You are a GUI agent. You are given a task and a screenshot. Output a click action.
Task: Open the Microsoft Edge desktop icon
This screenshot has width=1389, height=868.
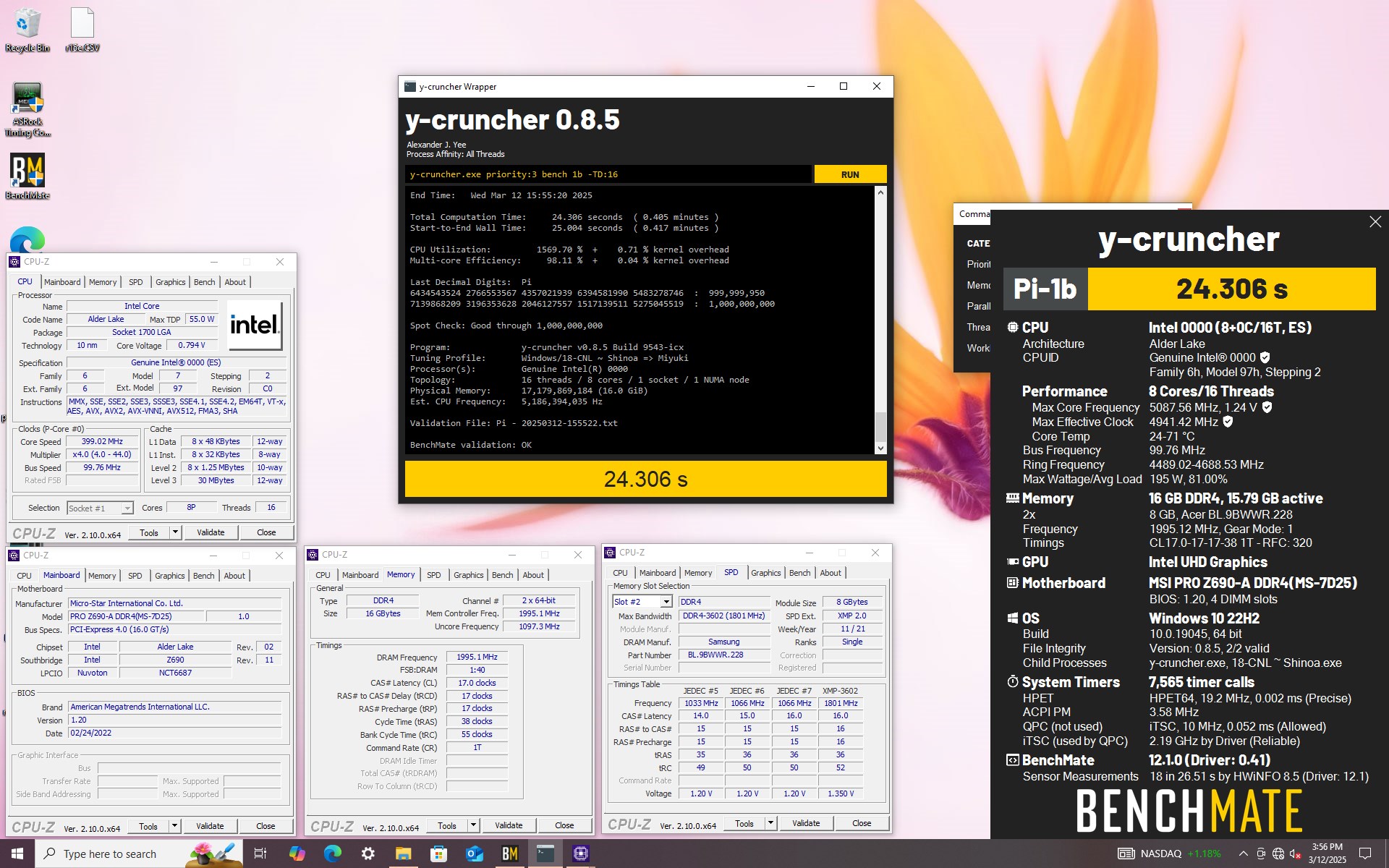pos(27,240)
